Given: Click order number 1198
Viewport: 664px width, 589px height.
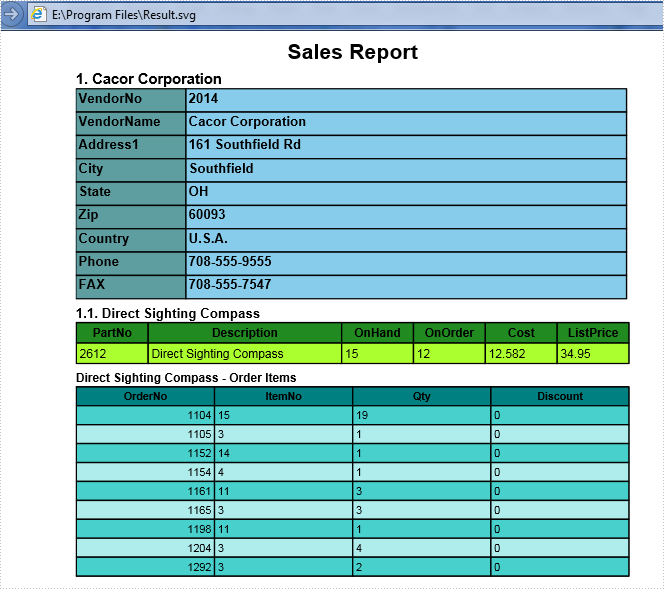Looking at the screenshot, I should [x=145, y=529].
